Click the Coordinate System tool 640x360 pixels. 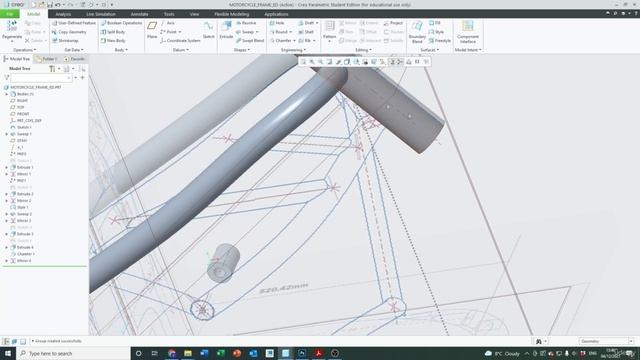[x=180, y=41]
